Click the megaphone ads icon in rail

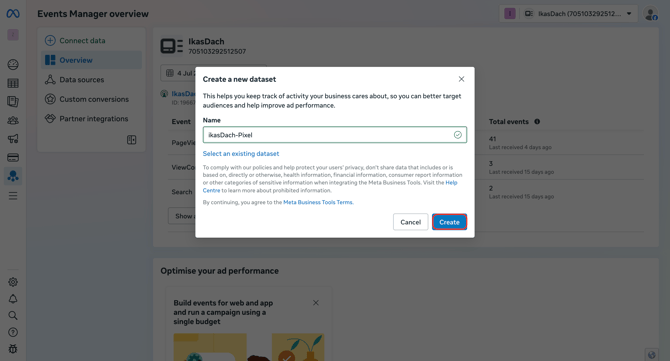pyautogui.click(x=13, y=138)
